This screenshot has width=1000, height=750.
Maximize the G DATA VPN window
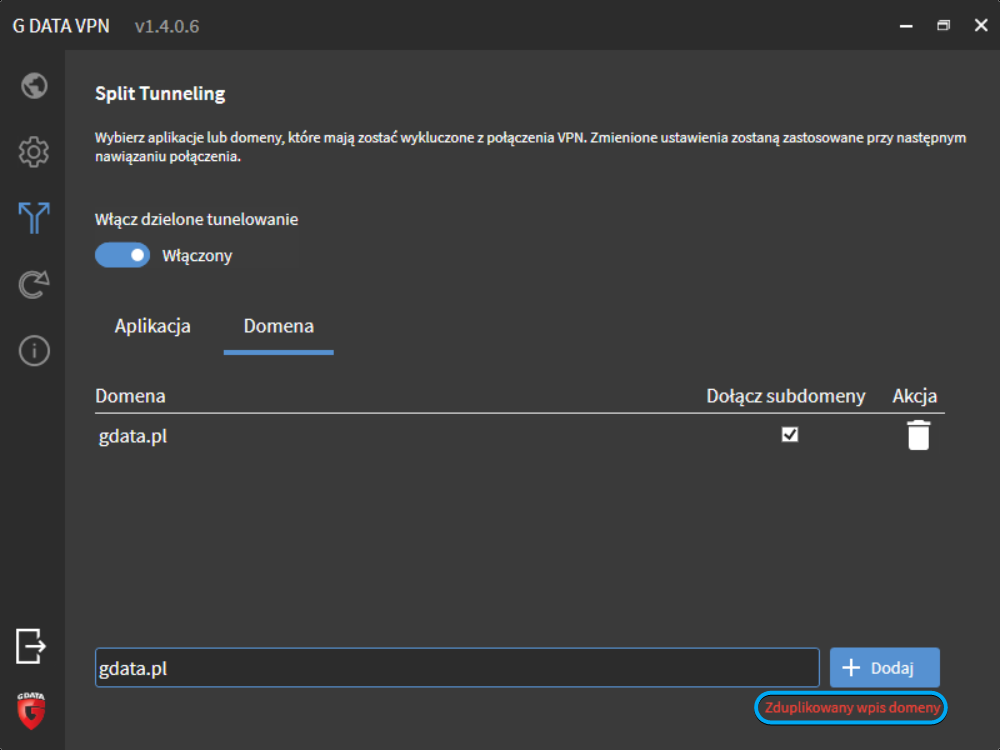point(943,26)
